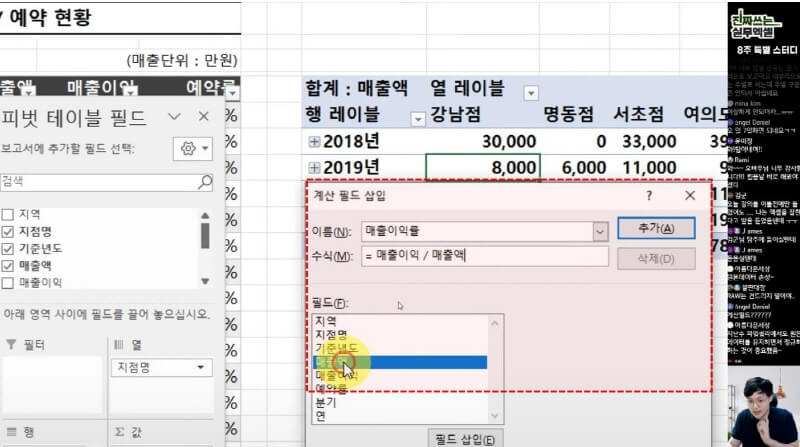Screen dimensions: 800x447
Task: Close the calculated field insert dialog
Action: click(690, 195)
